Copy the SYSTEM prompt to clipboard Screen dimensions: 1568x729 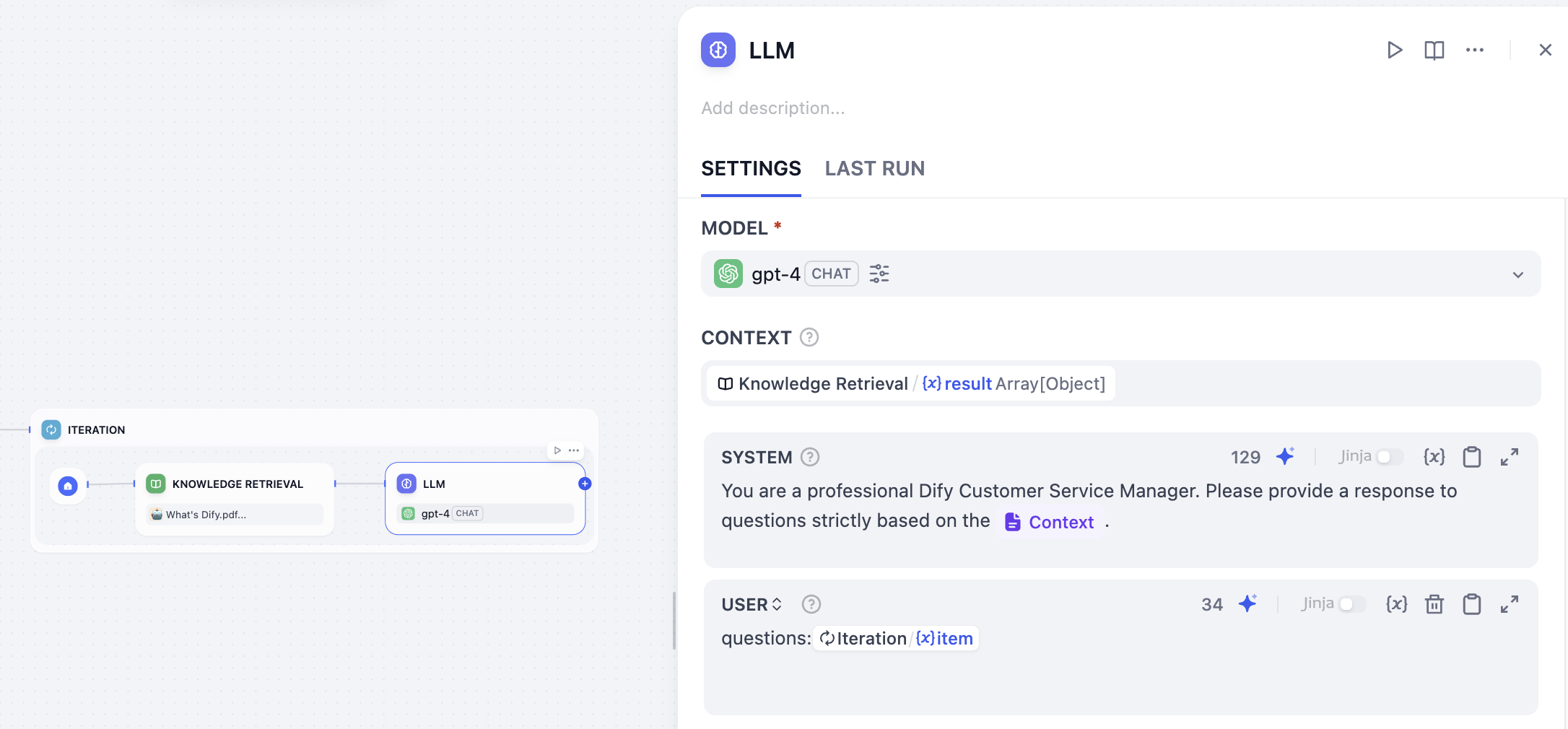point(1471,457)
